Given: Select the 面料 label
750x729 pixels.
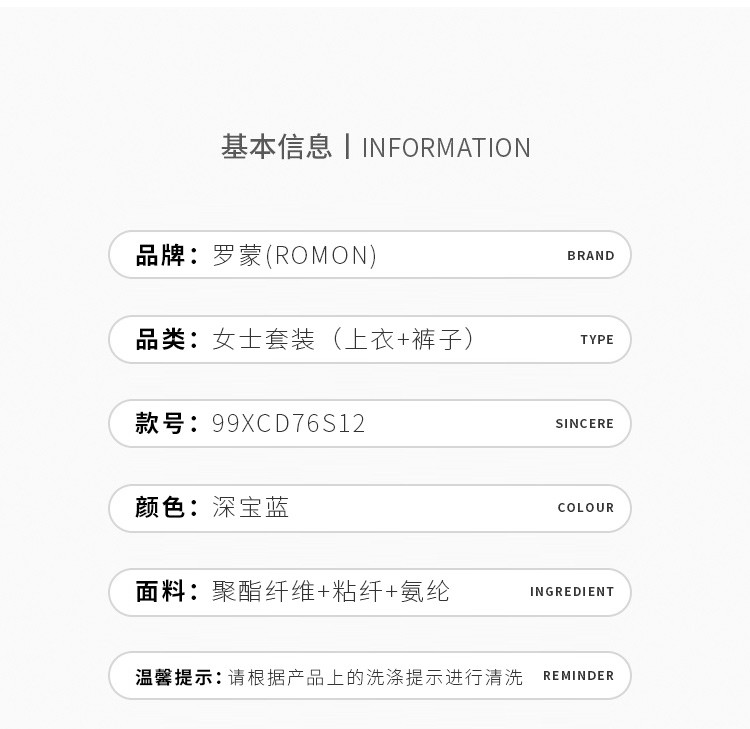Looking at the screenshot, I should click(161, 591).
